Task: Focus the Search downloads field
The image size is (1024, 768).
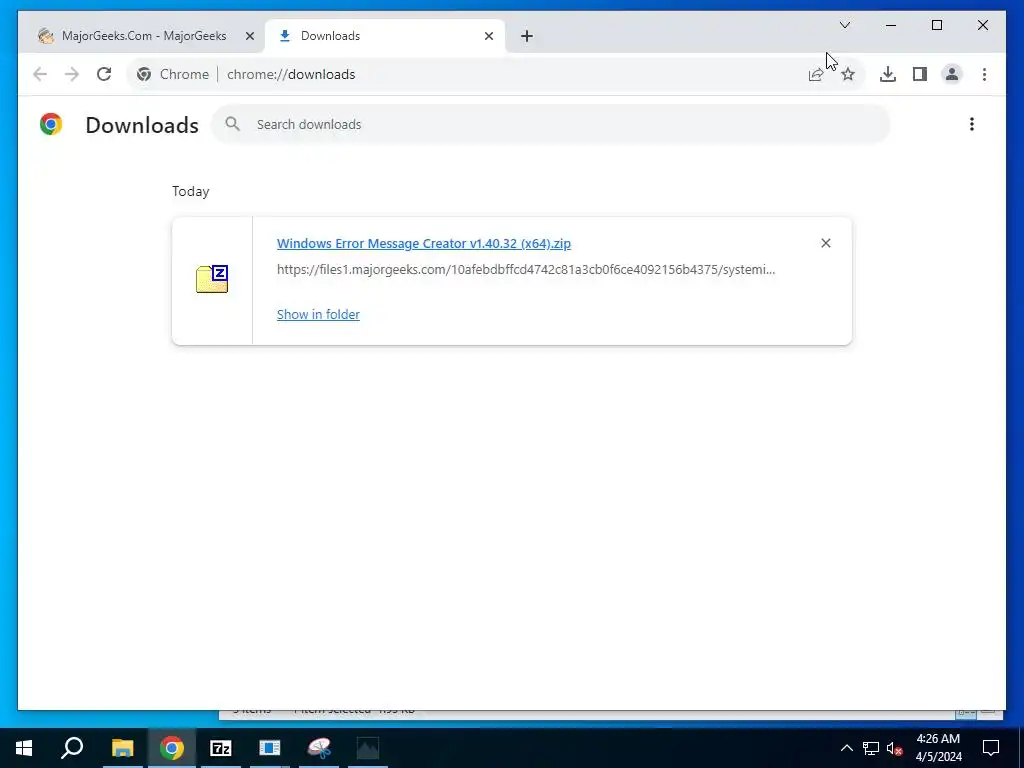Action: 551,124
